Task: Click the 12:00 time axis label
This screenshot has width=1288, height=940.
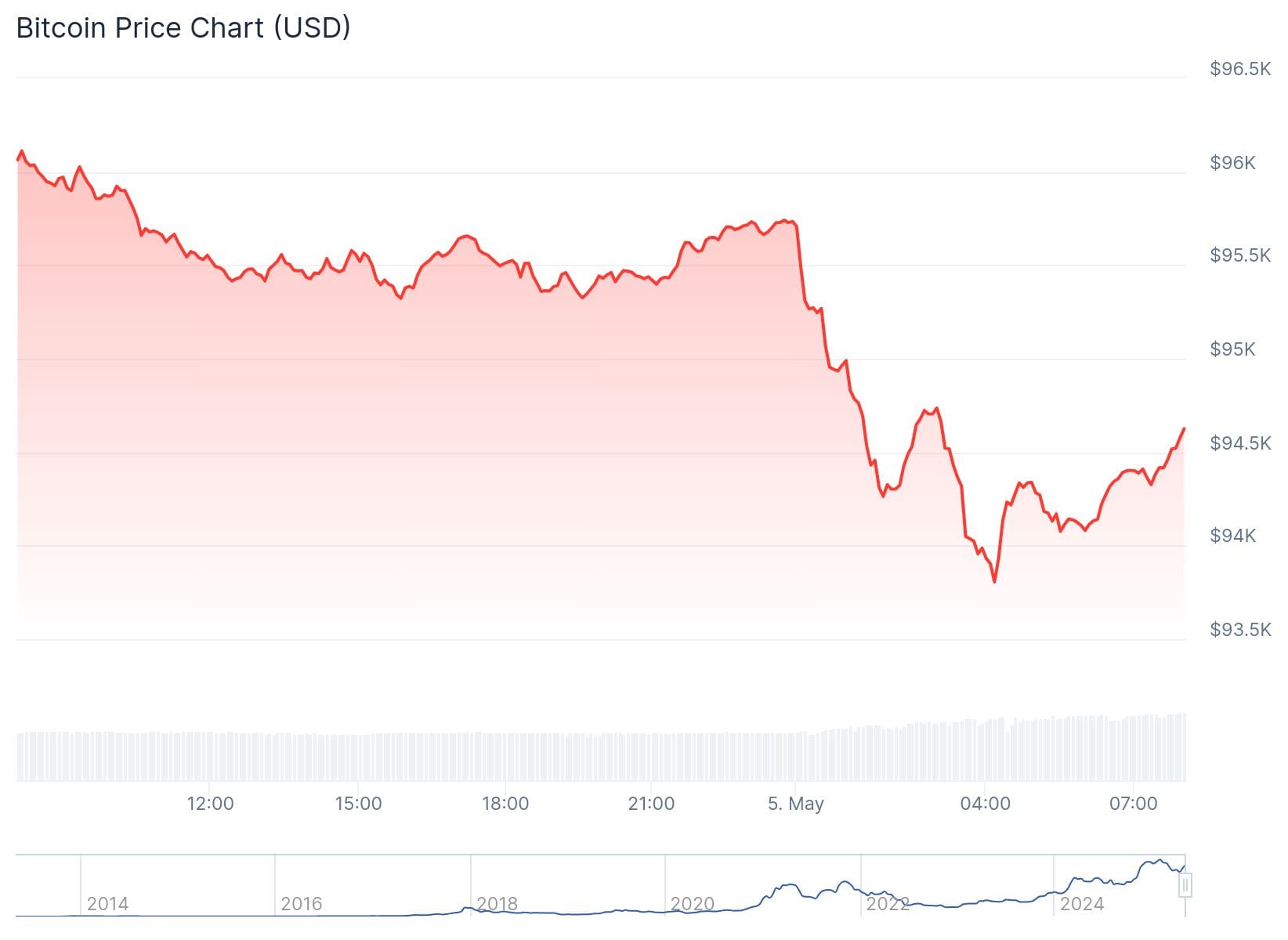Action: point(210,804)
